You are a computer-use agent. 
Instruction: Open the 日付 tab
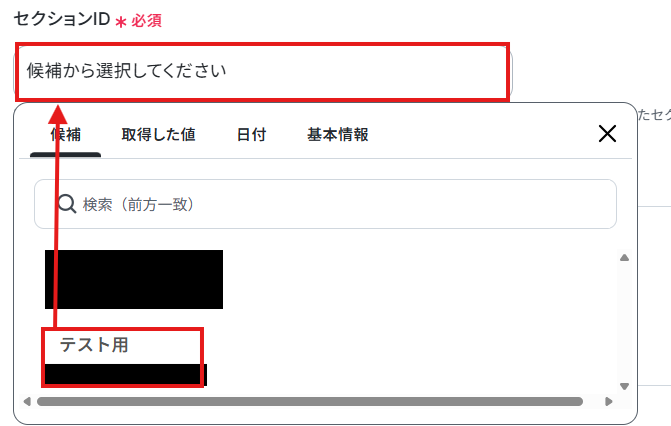pos(252,134)
